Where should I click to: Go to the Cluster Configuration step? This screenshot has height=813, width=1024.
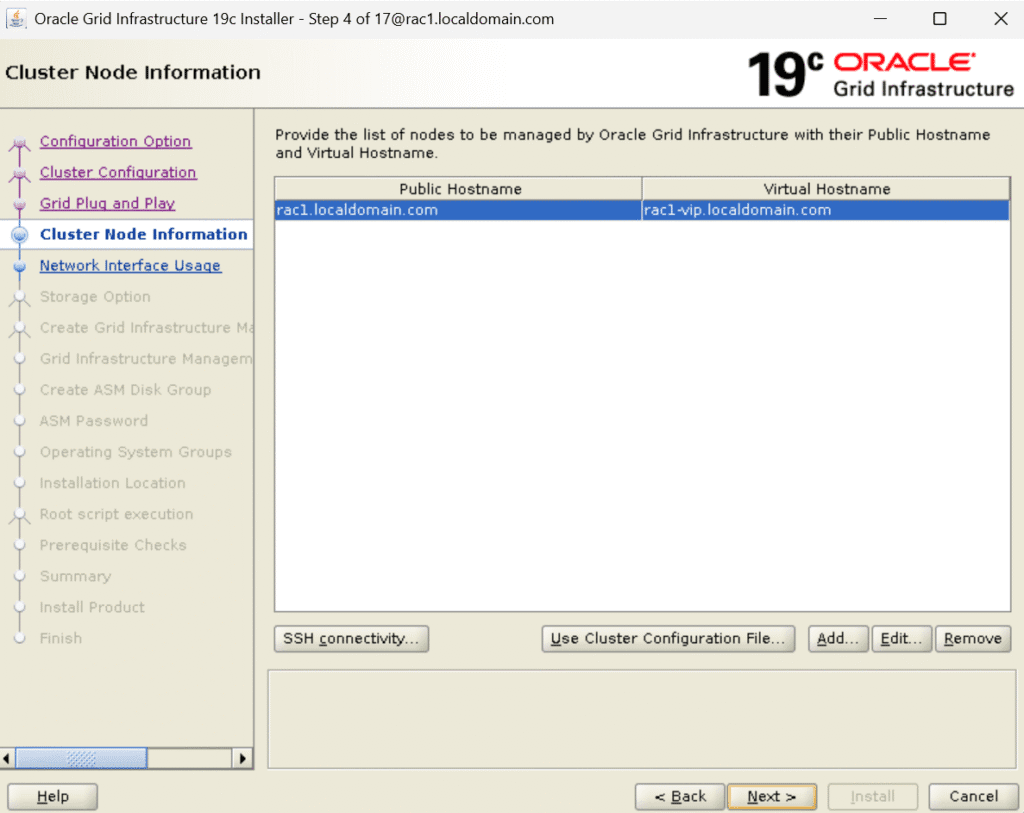click(x=118, y=173)
